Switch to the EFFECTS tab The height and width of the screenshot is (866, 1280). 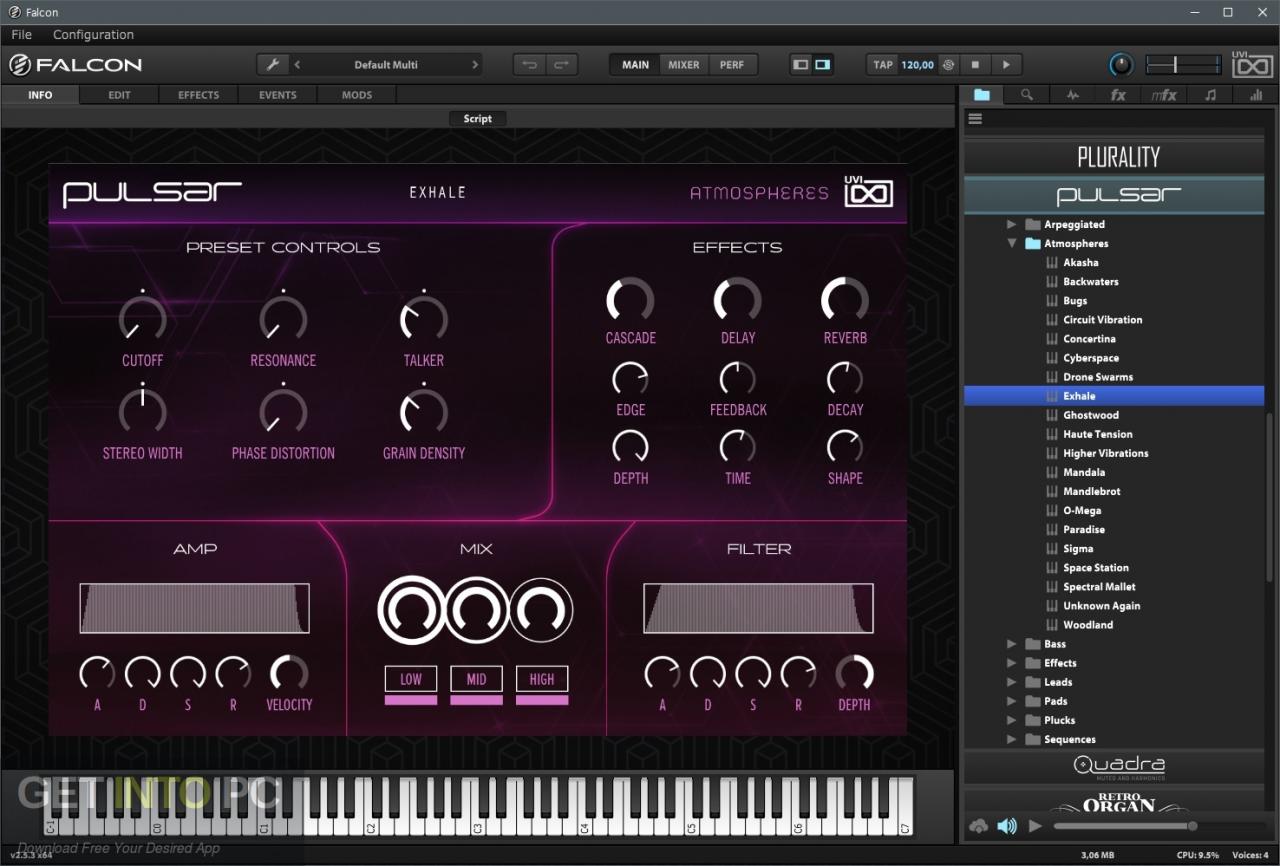pos(198,95)
